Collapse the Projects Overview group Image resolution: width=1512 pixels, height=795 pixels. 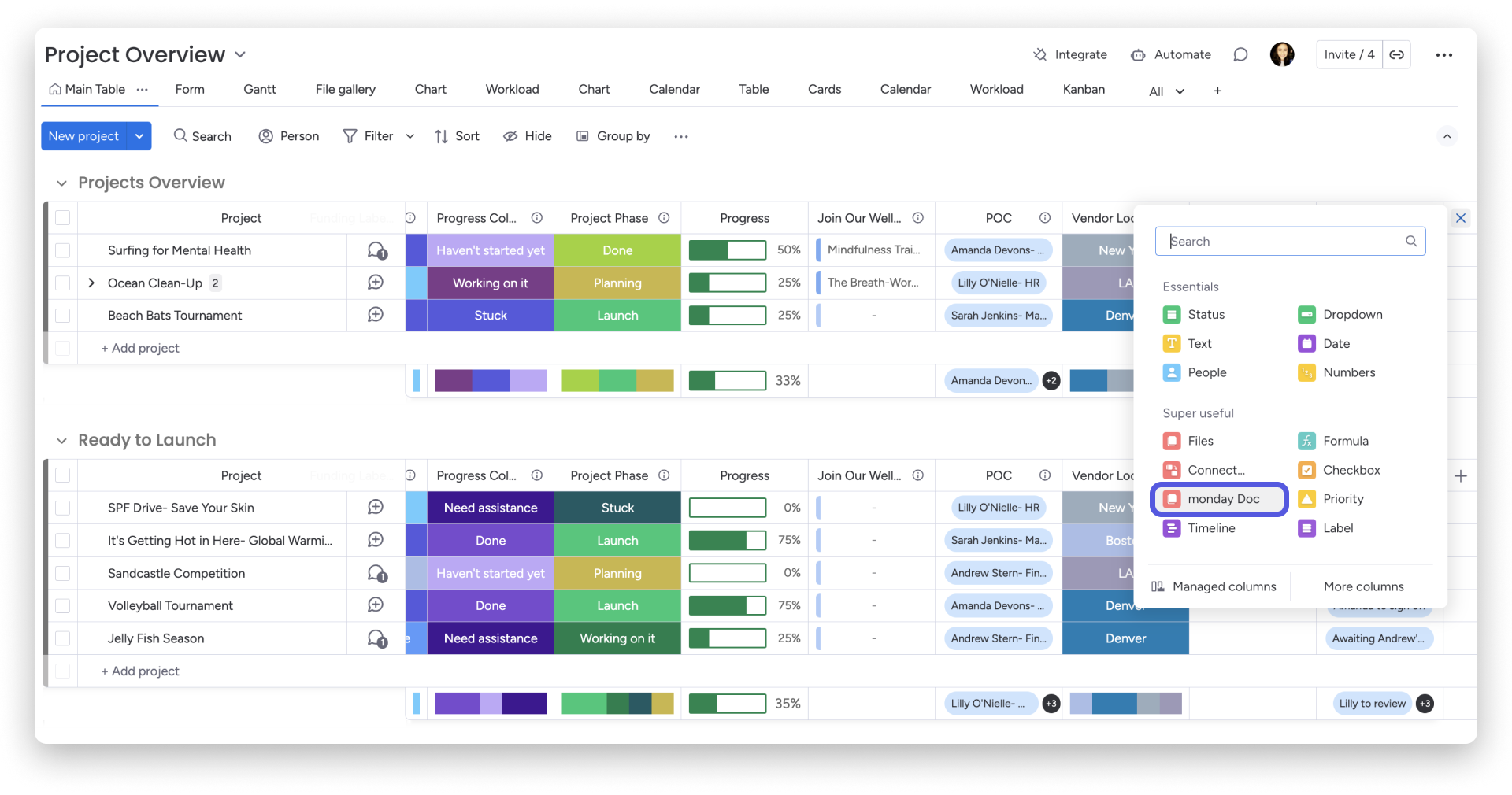coord(61,183)
